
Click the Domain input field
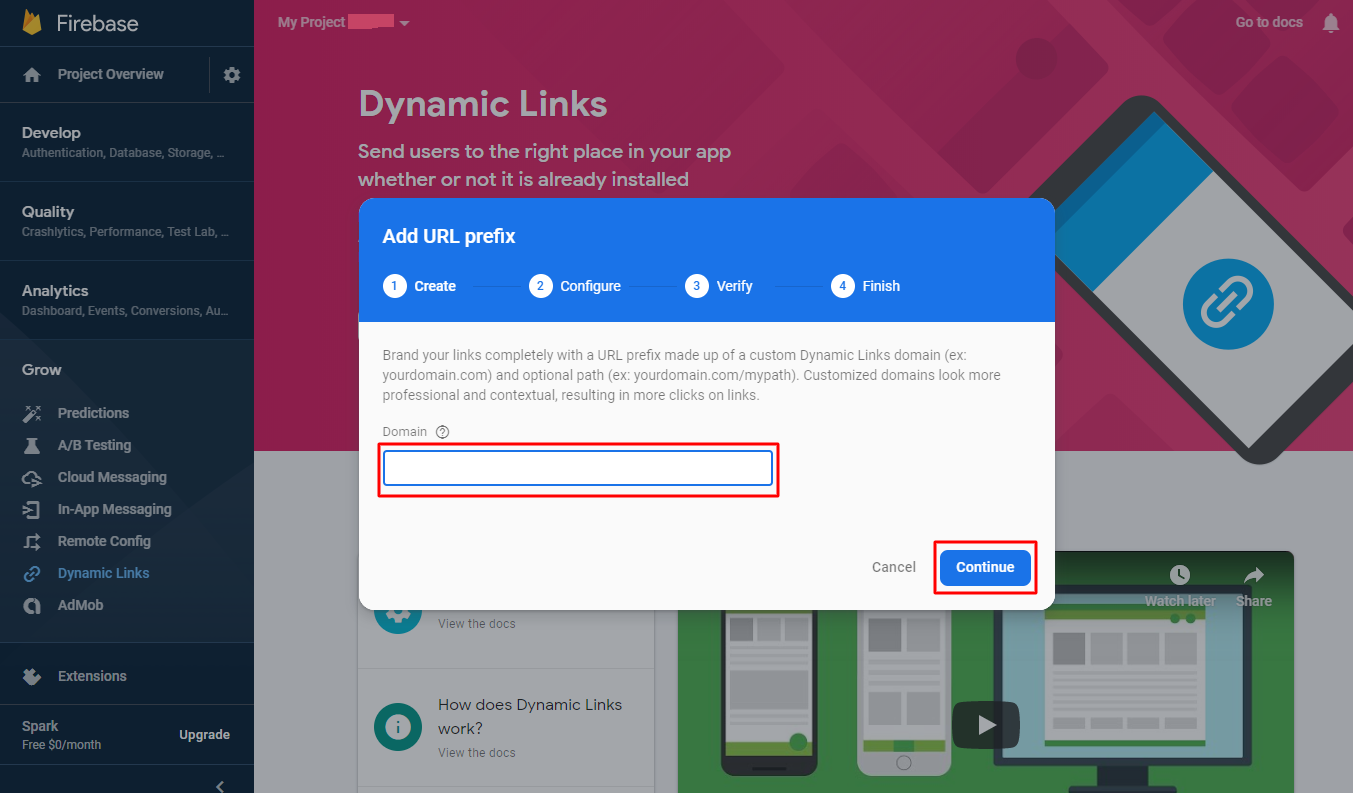pos(578,468)
